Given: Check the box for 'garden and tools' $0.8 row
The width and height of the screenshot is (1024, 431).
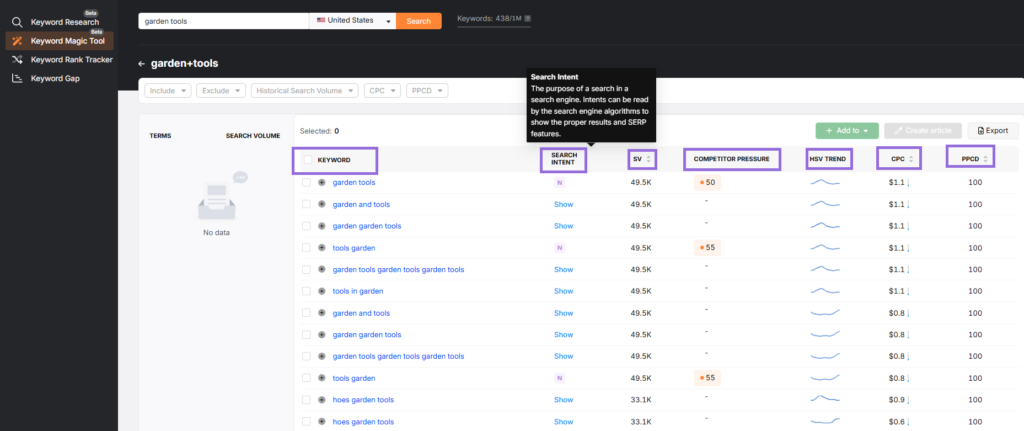Looking at the screenshot, I should pos(306,313).
